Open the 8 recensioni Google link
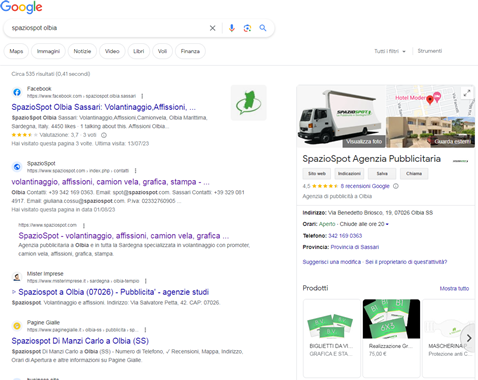This screenshot has height=380, width=478. pos(365,186)
